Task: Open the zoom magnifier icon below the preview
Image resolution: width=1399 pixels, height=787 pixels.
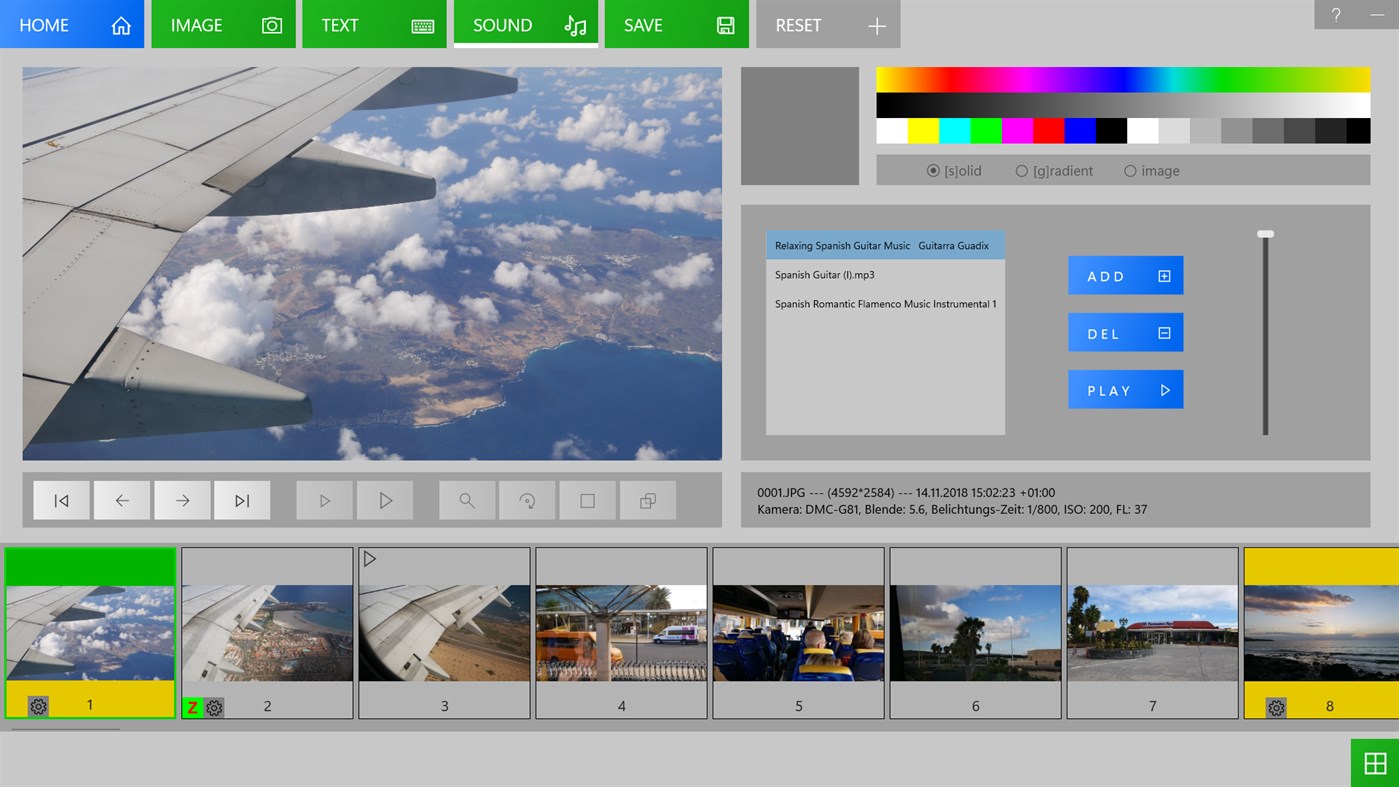Action: (466, 499)
